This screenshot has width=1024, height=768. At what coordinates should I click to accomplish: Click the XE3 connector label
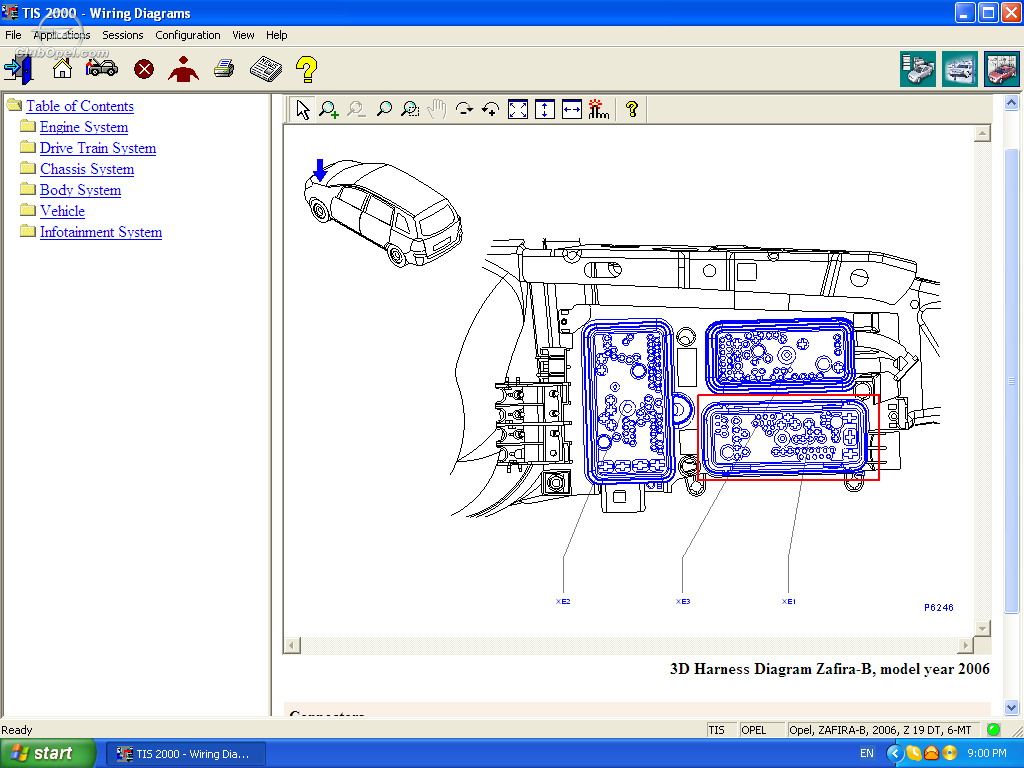[x=682, y=601]
